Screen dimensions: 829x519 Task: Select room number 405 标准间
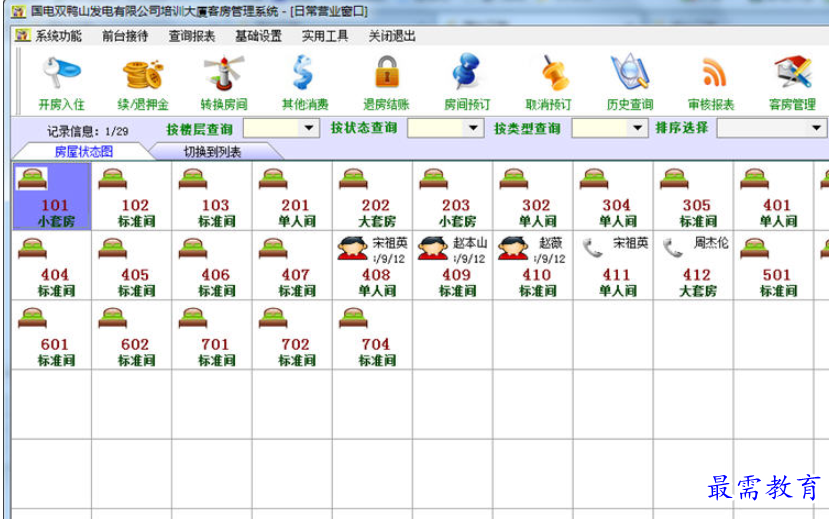(x=135, y=275)
